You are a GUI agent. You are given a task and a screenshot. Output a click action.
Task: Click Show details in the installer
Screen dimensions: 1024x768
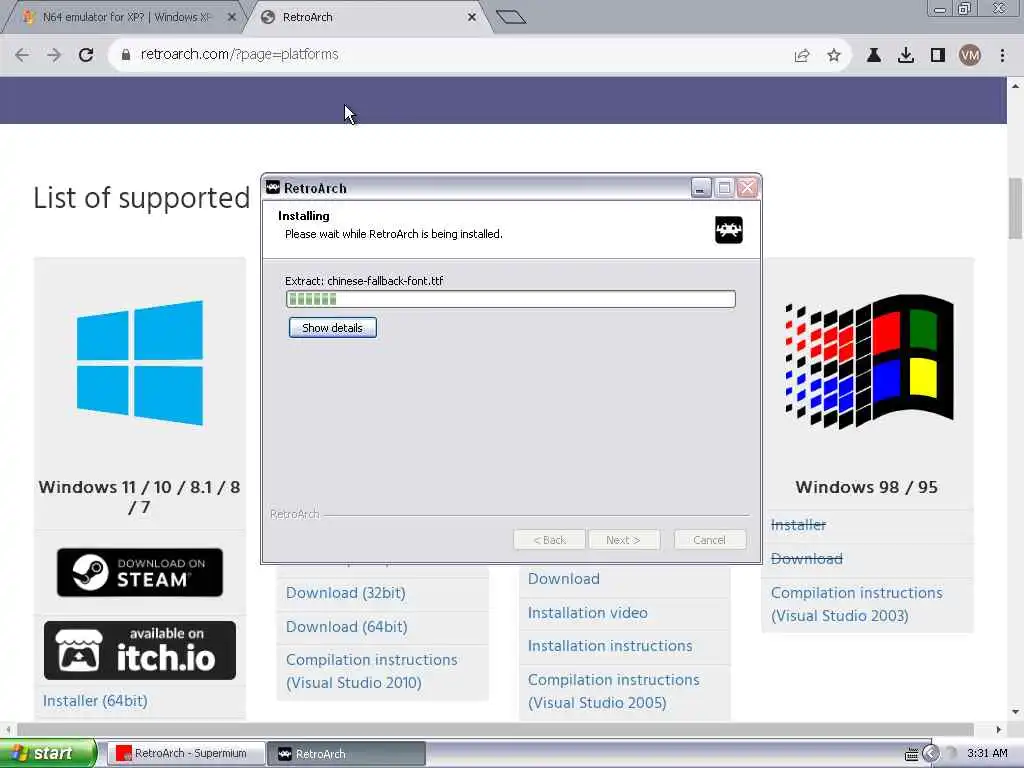[332, 328]
